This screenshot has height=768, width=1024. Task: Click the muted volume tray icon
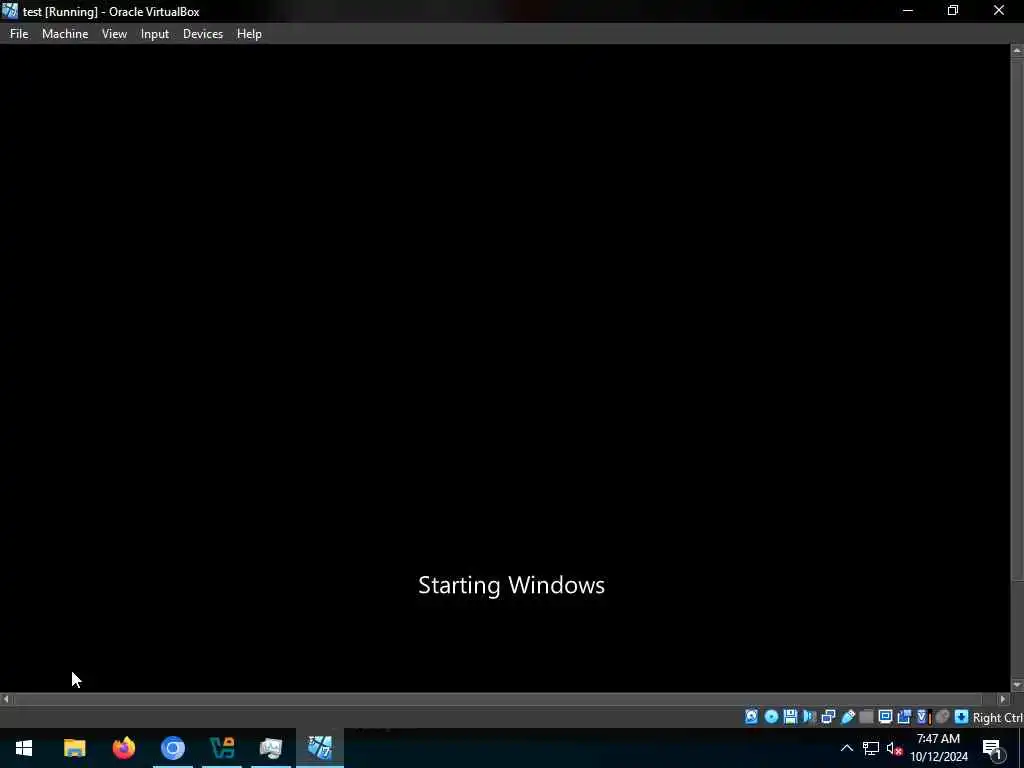coord(894,748)
